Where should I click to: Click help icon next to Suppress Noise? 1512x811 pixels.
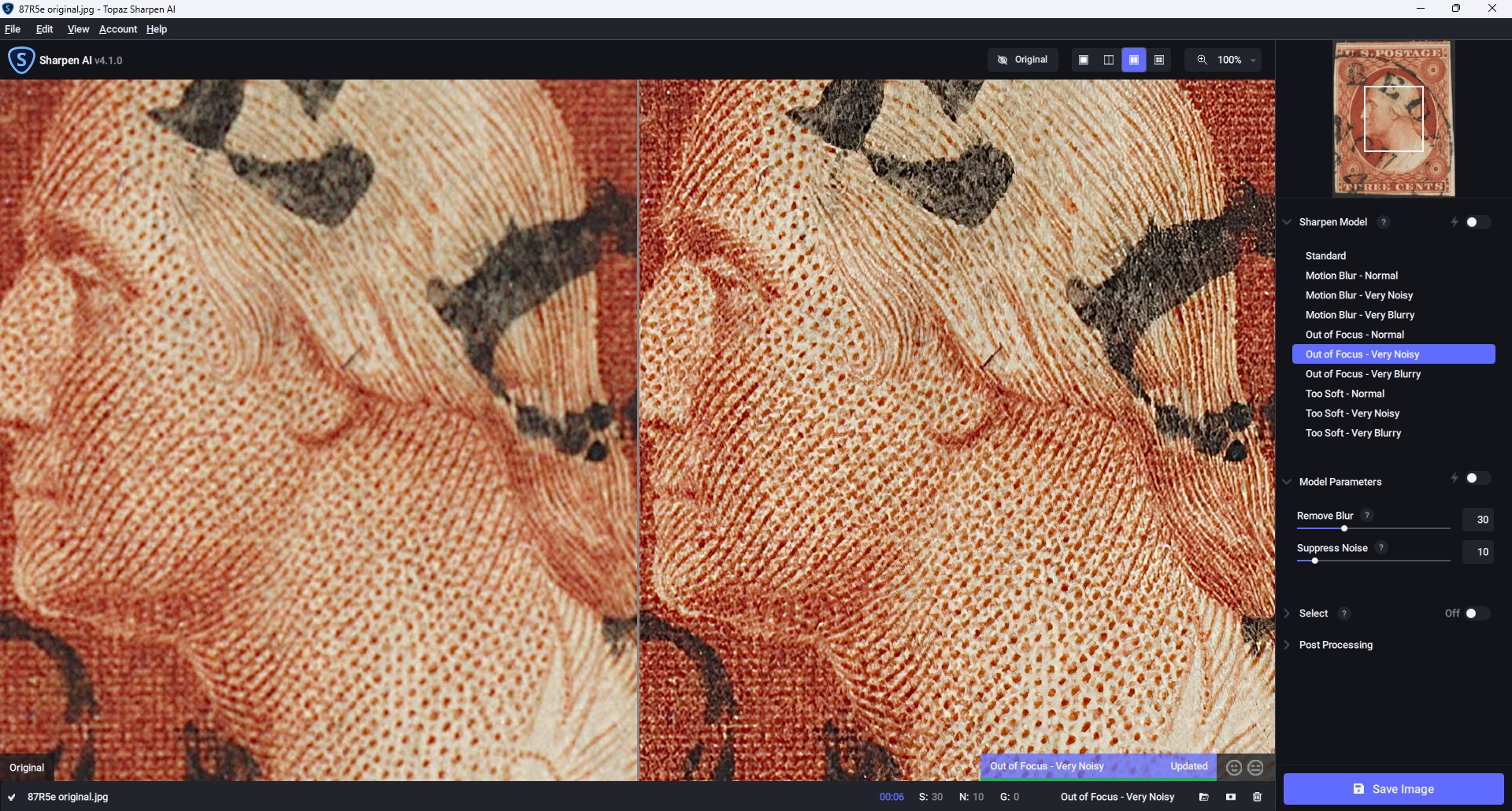(1381, 547)
